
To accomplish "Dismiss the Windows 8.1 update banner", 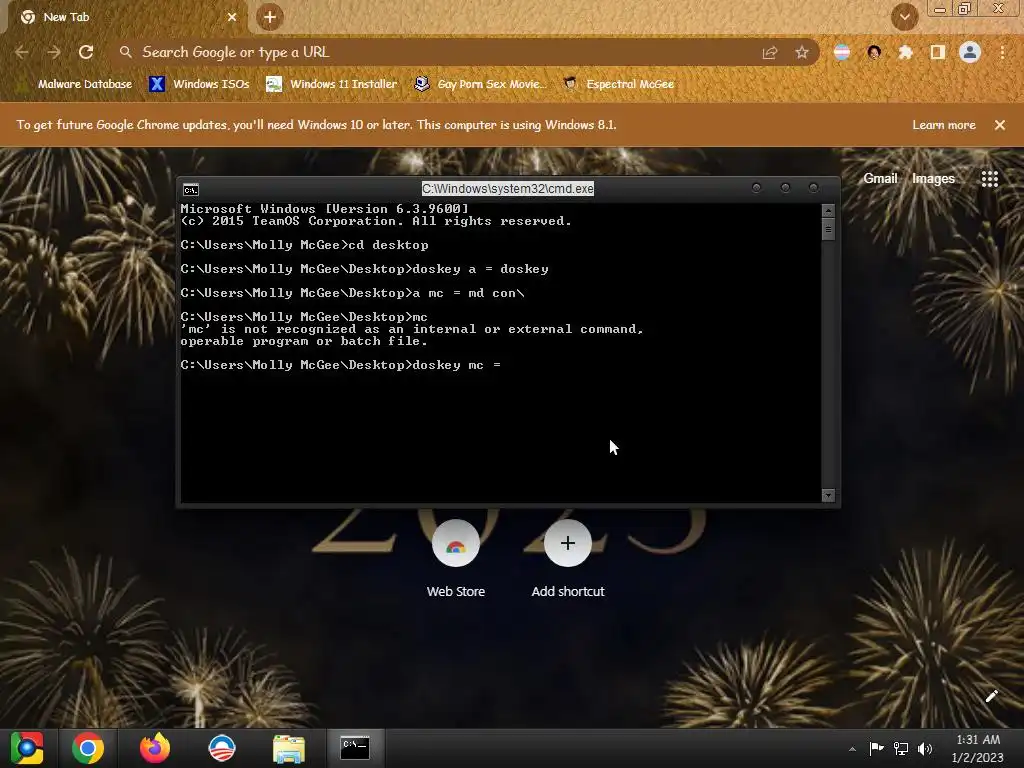I will coord(1000,125).
